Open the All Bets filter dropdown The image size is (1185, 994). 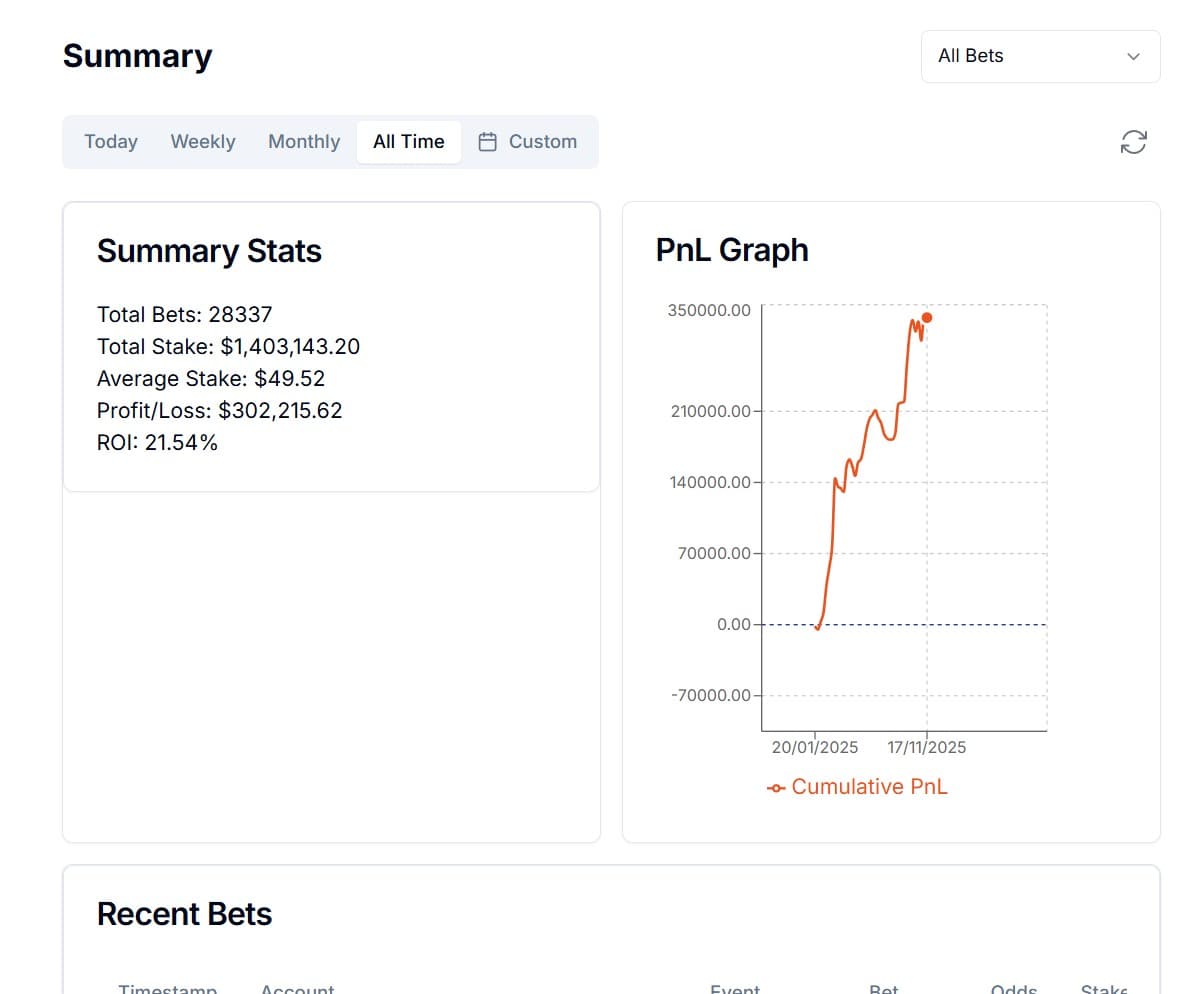(x=1039, y=57)
